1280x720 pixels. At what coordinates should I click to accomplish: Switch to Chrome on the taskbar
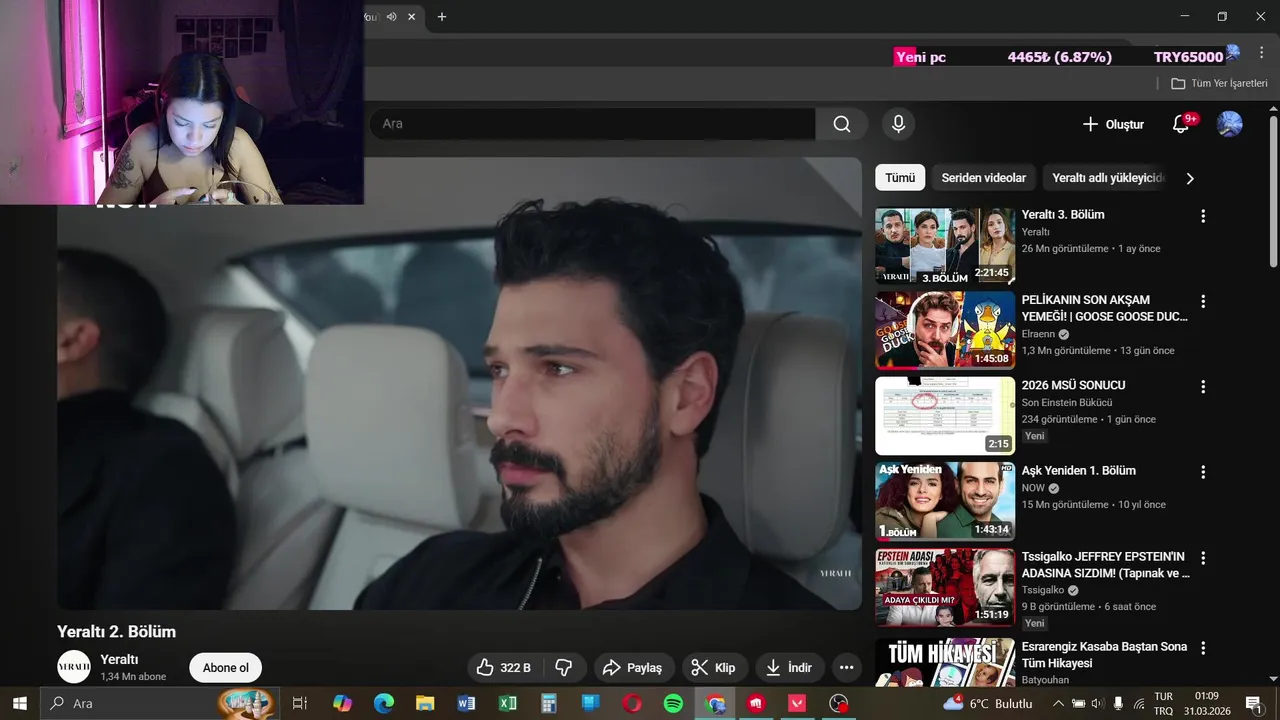click(x=715, y=703)
